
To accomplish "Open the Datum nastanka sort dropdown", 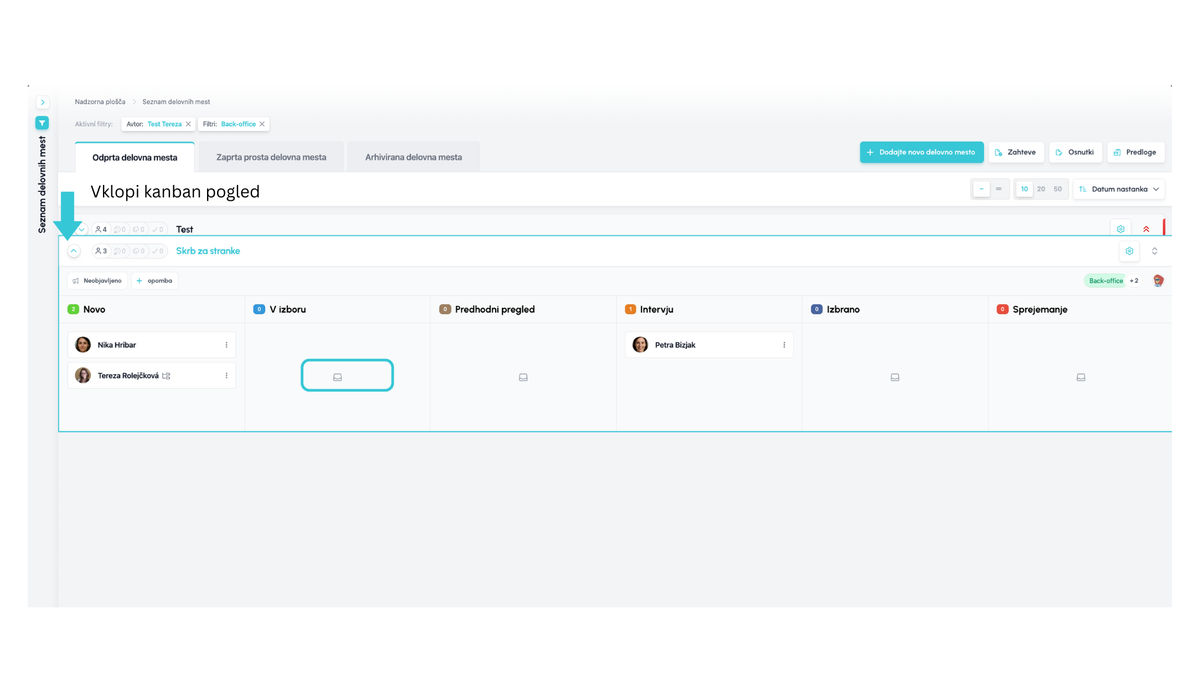I will click(x=1119, y=189).
